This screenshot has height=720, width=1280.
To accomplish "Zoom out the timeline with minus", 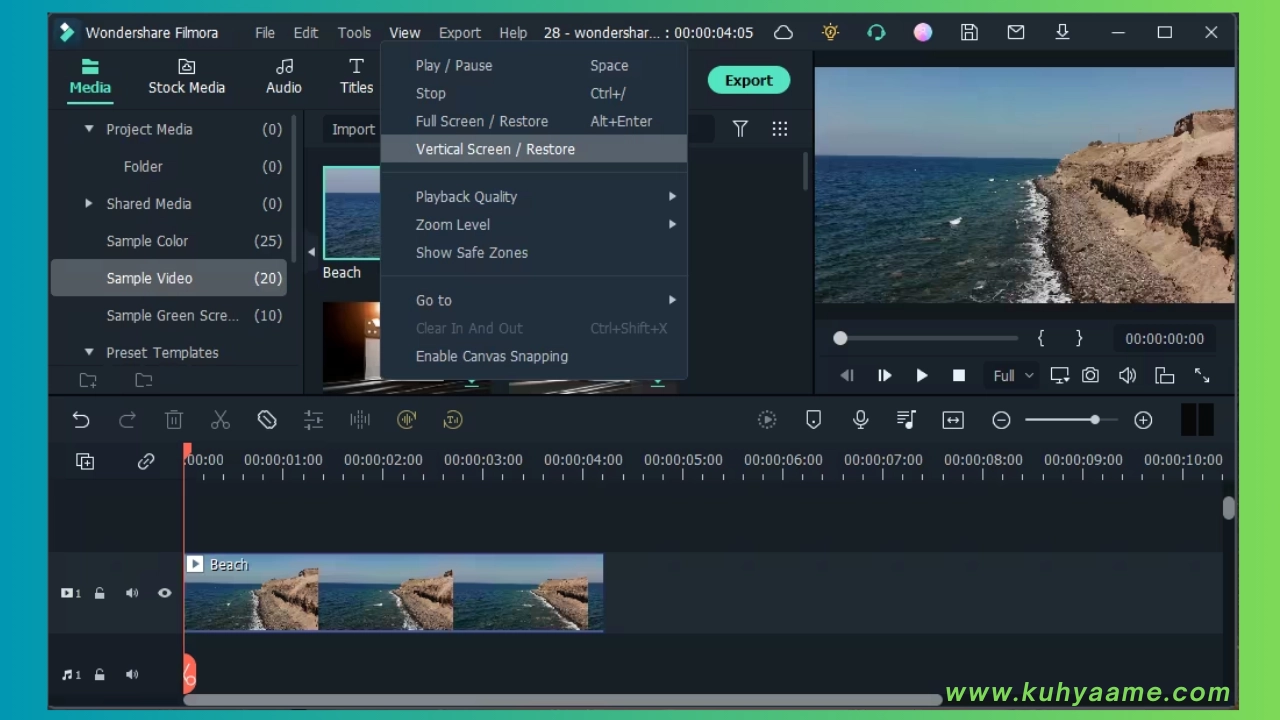I will [1001, 420].
